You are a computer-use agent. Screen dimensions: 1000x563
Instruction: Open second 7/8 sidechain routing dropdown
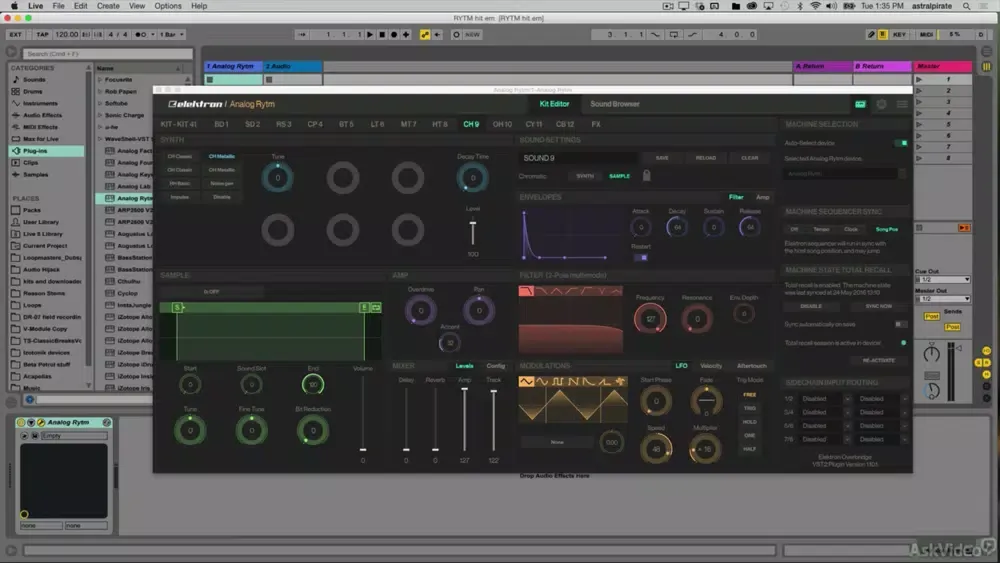883,439
